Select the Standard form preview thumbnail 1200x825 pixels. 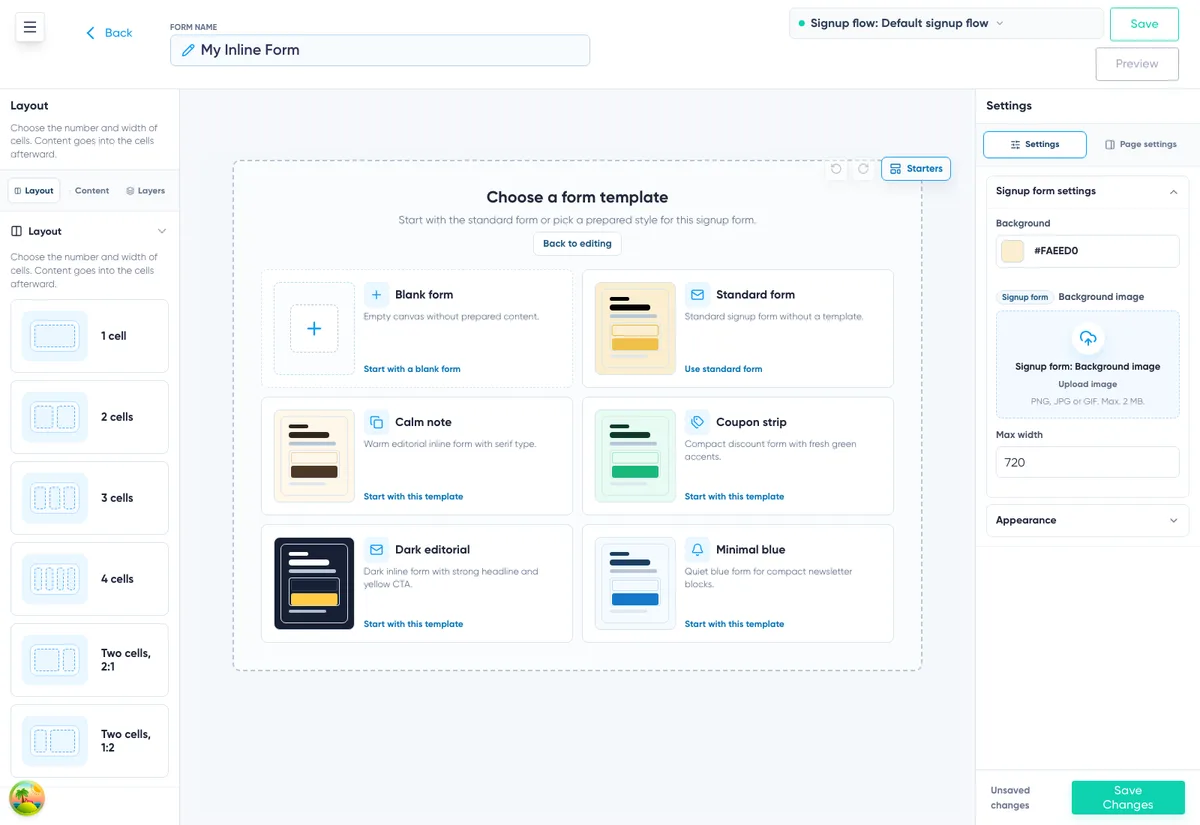point(635,329)
